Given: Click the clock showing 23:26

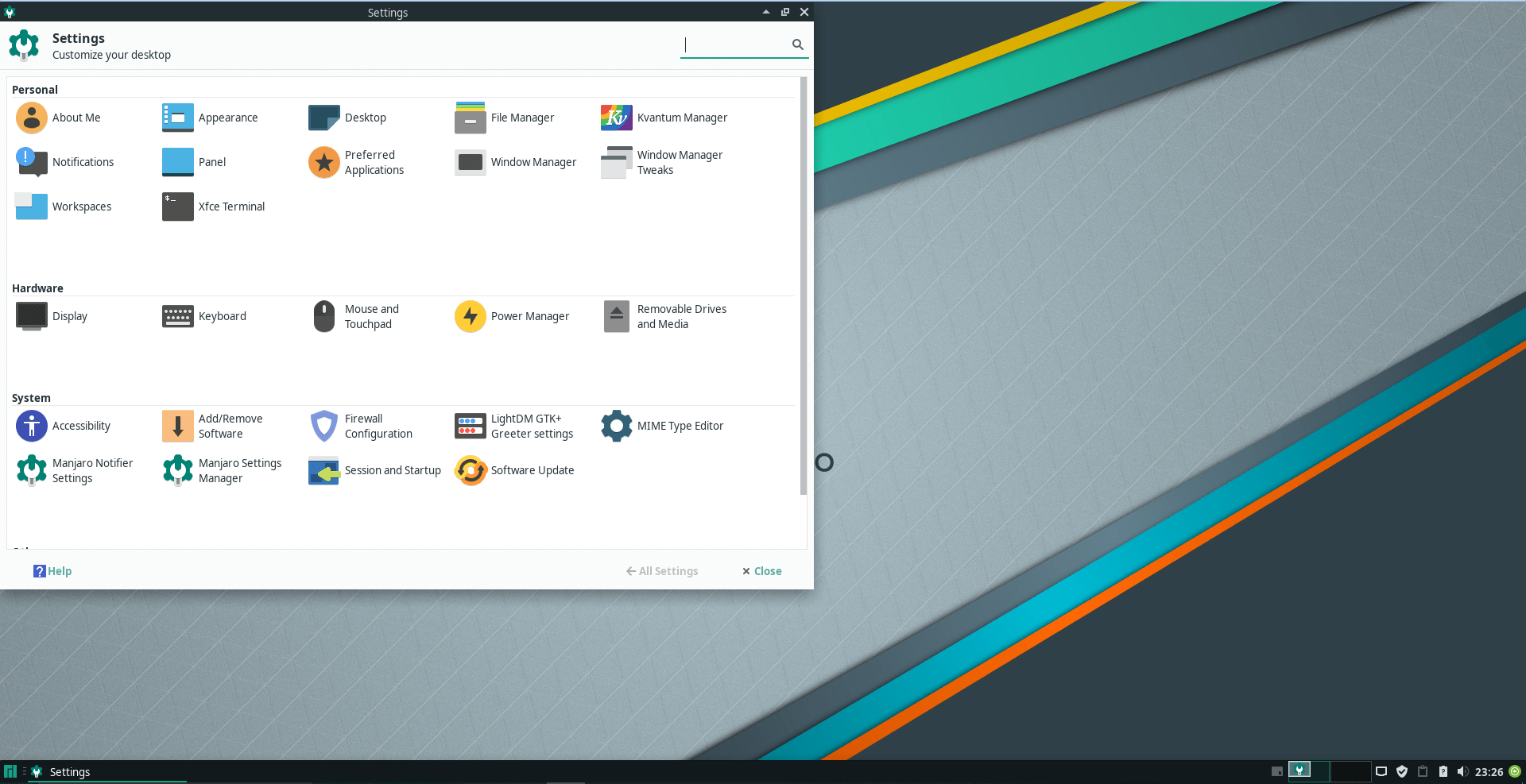Looking at the screenshot, I should pyautogui.click(x=1489, y=772).
